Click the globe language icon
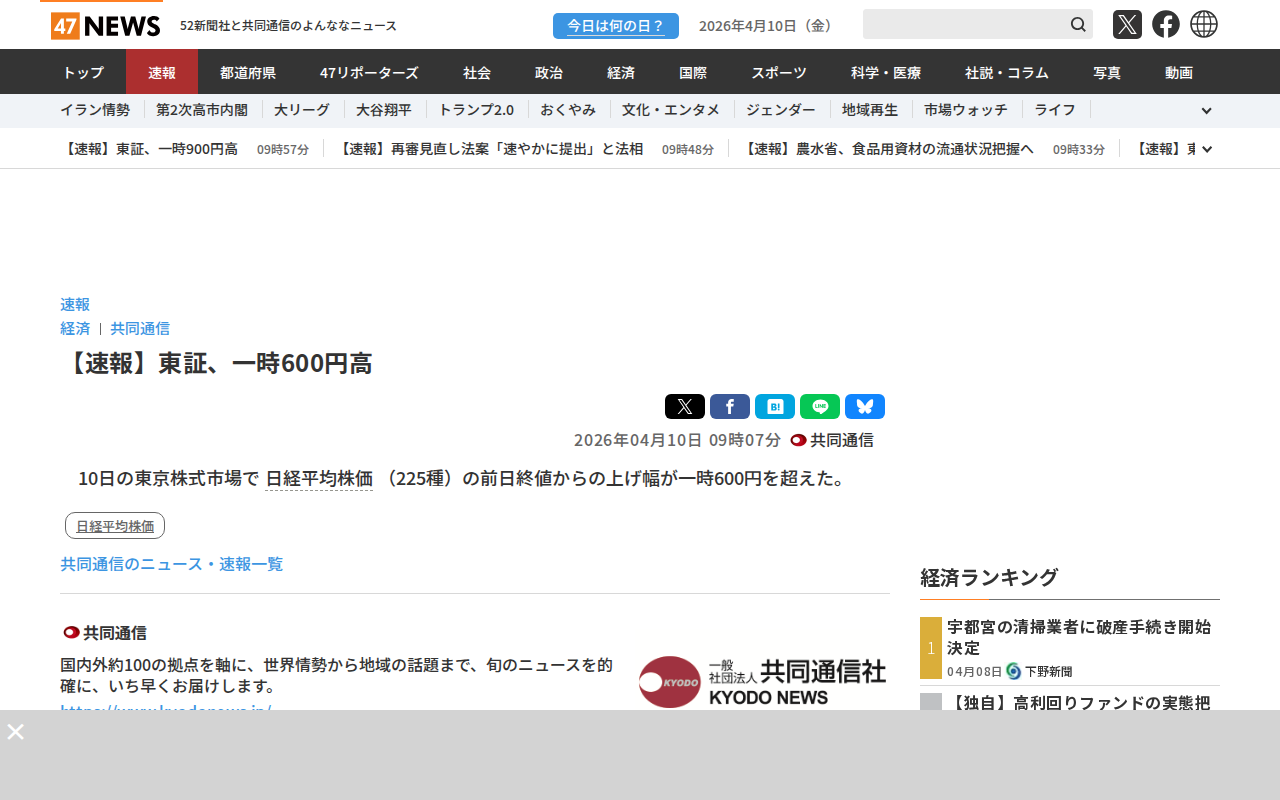This screenshot has height=800, width=1280. [1204, 25]
